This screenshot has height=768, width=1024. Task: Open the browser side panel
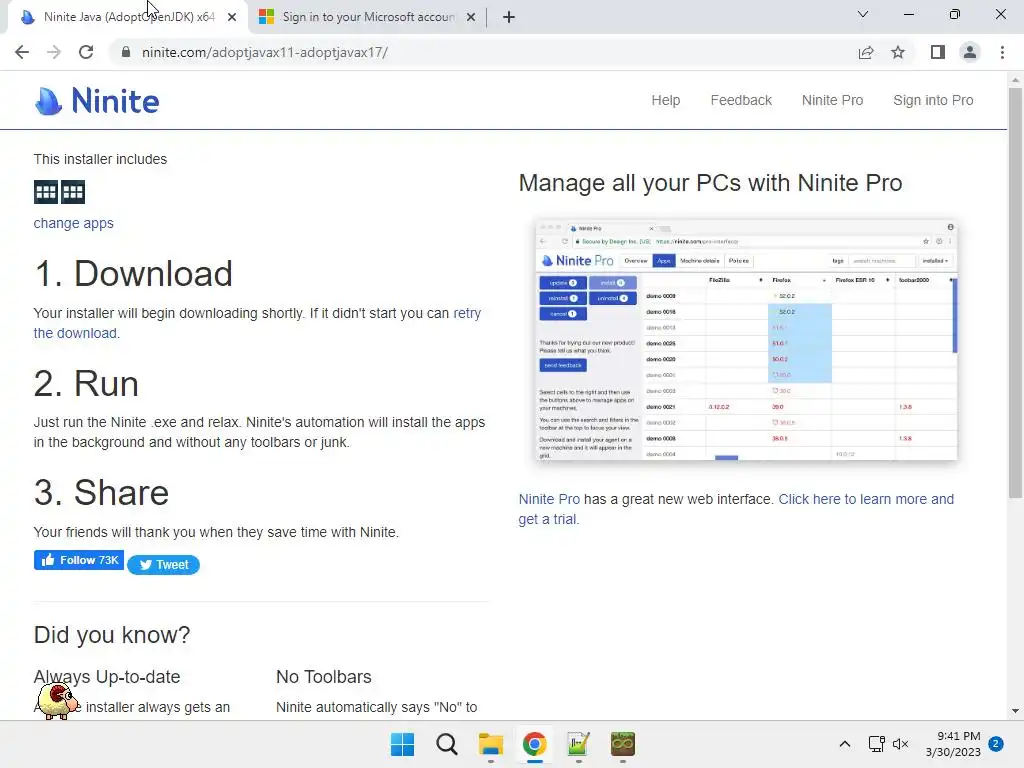[x=938, y=52]
